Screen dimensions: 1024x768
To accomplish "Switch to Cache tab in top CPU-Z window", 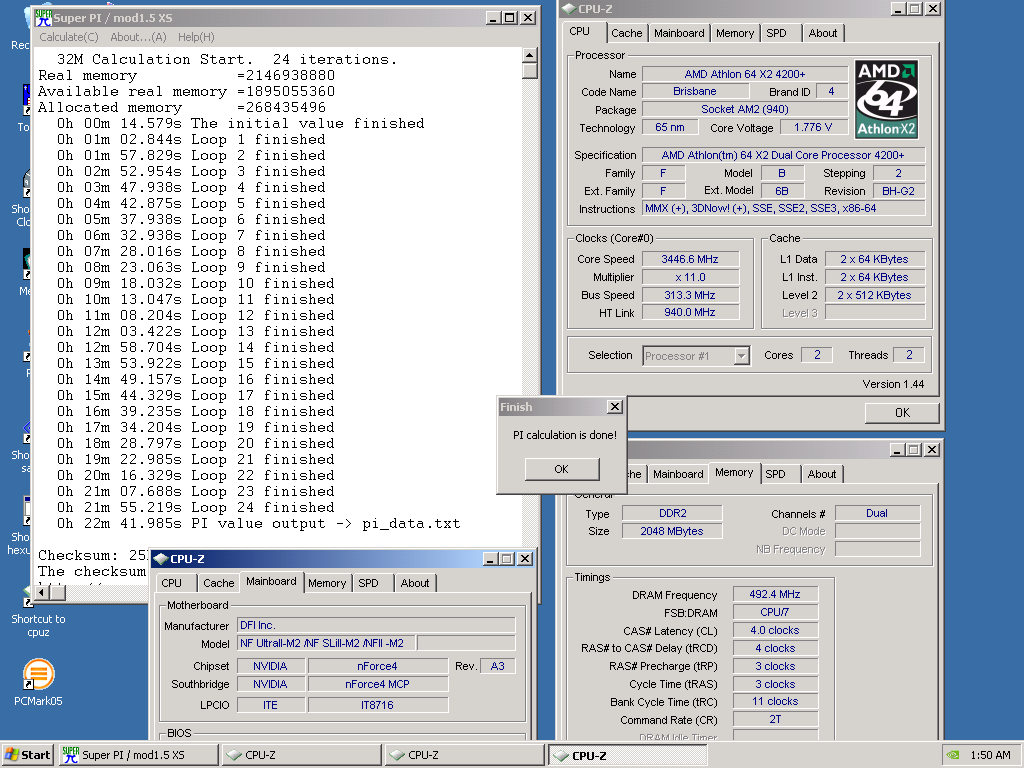I will 627,33.
